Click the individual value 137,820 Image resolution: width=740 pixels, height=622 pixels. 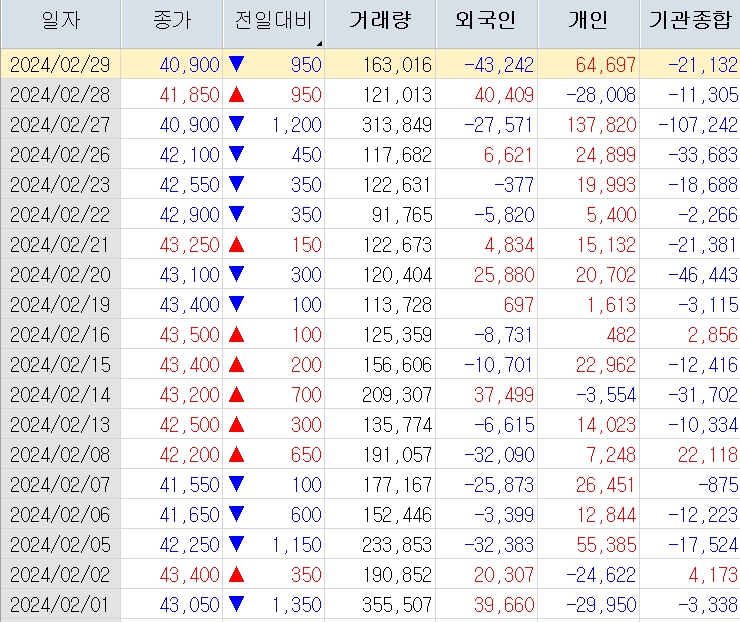click(602, 125)
